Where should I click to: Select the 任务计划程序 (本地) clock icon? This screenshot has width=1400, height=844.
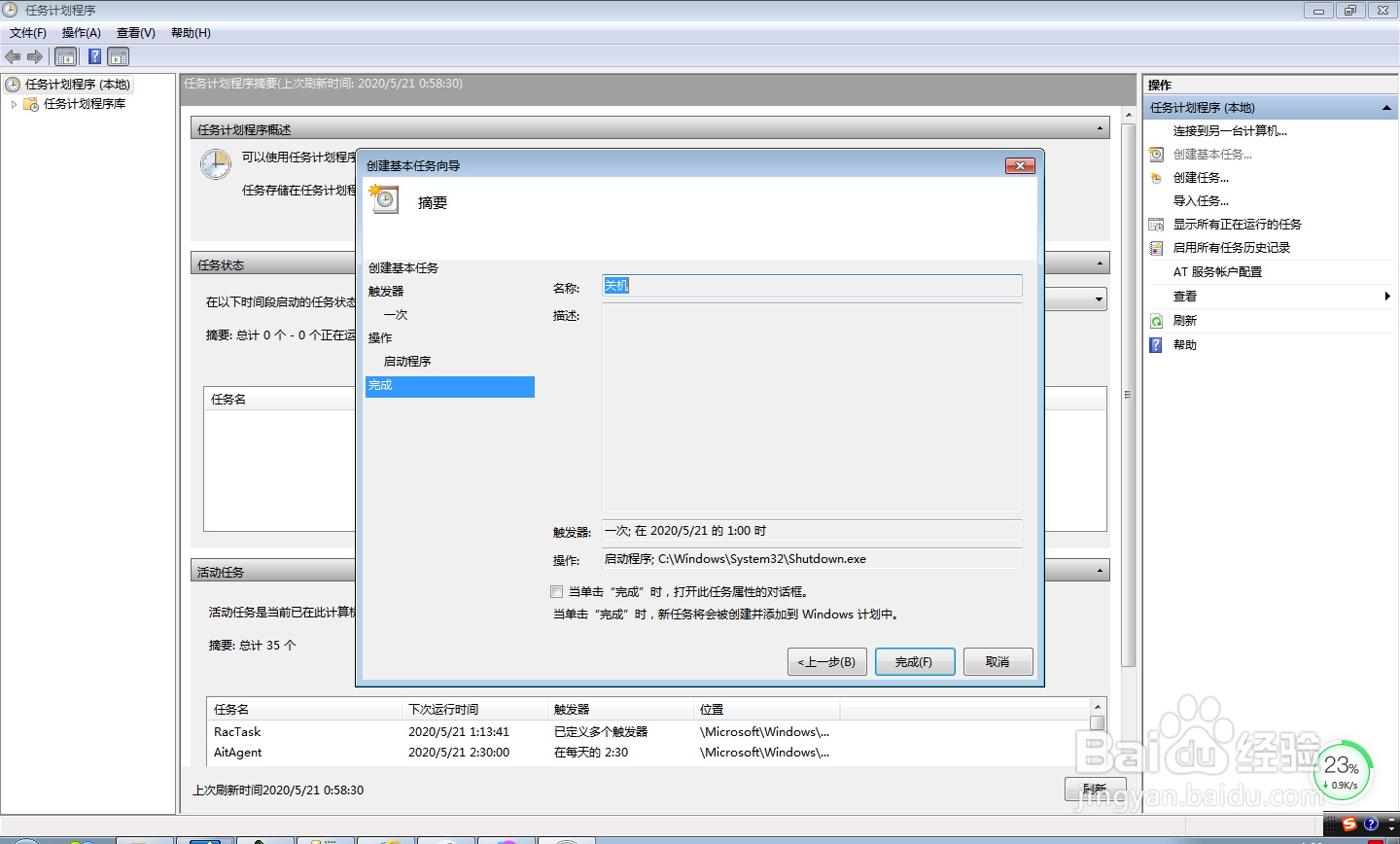(x=13, y=84)
